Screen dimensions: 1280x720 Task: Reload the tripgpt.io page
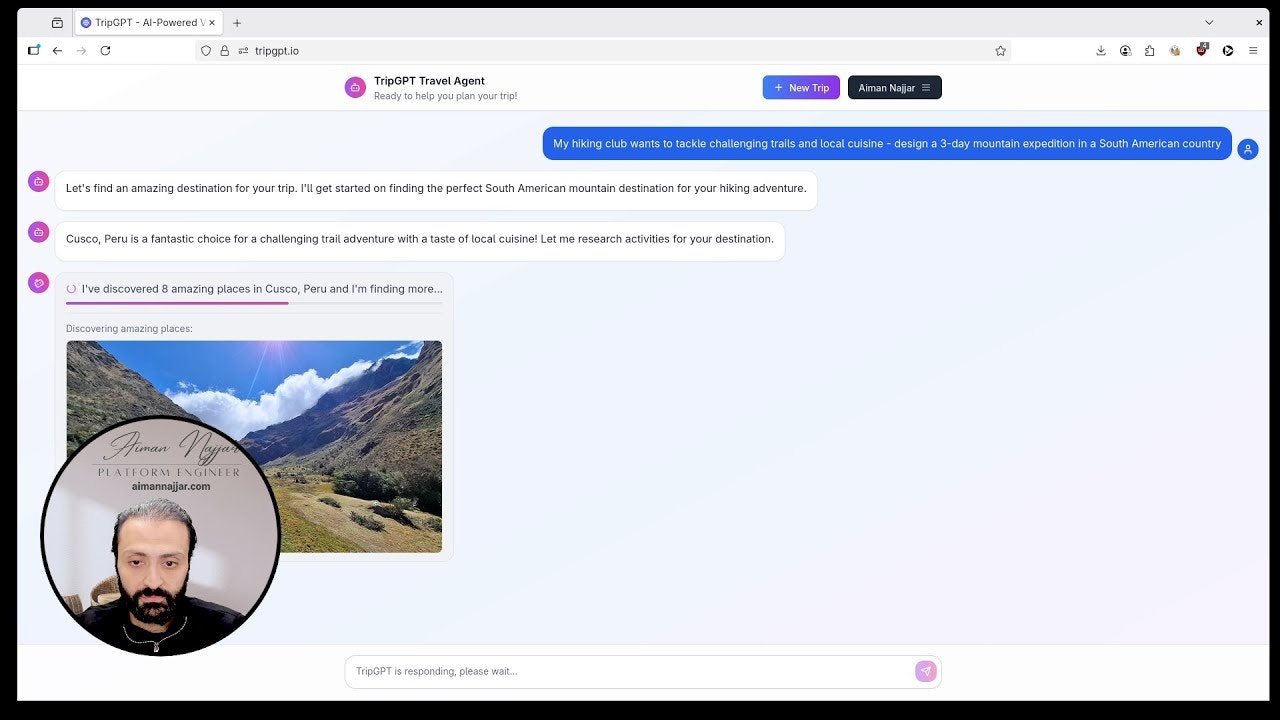(x=105, y=50)
